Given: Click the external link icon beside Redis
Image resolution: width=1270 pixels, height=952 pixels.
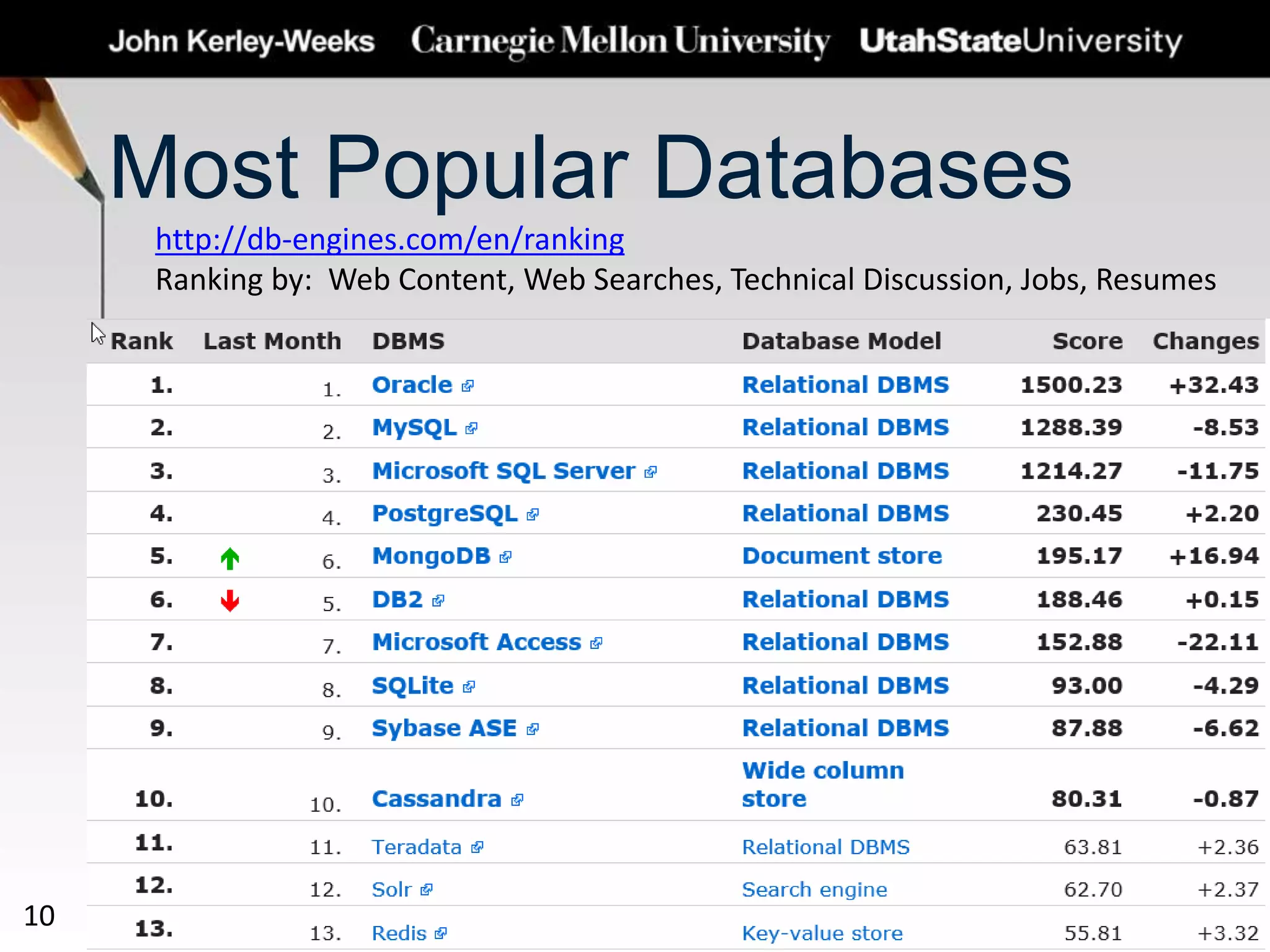Looking at the screenshot, I should click(441, 933).
